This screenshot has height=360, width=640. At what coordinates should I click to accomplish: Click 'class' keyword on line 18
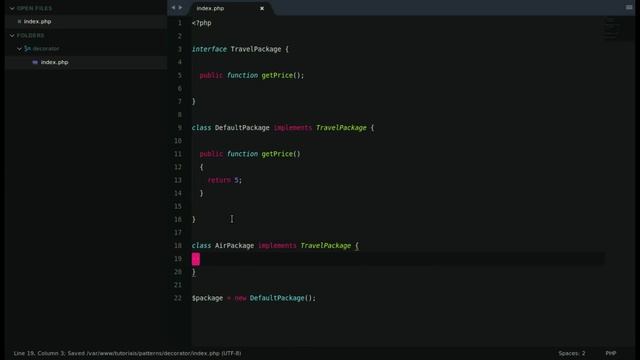point(202,246)
